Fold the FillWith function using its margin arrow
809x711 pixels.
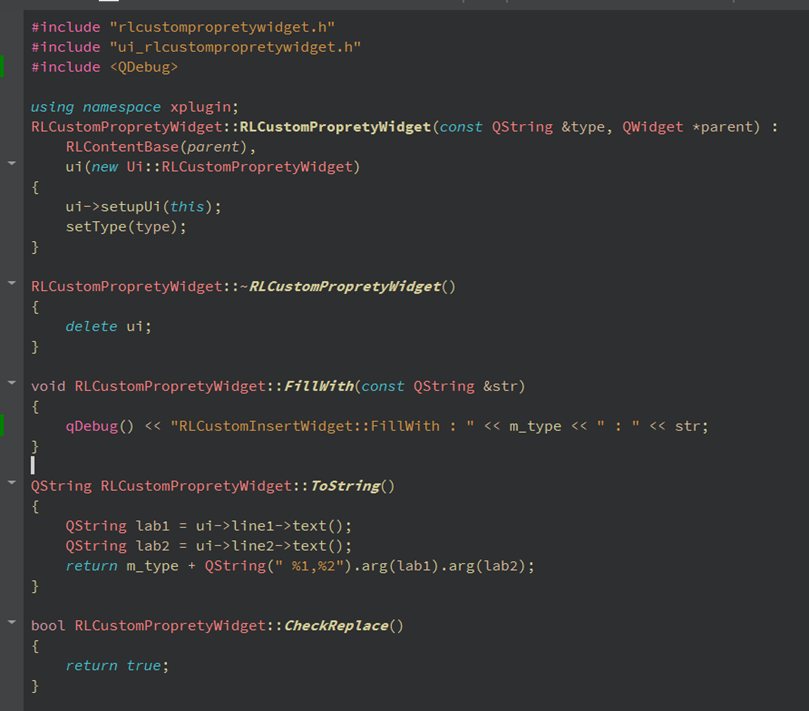pos(11,382)
